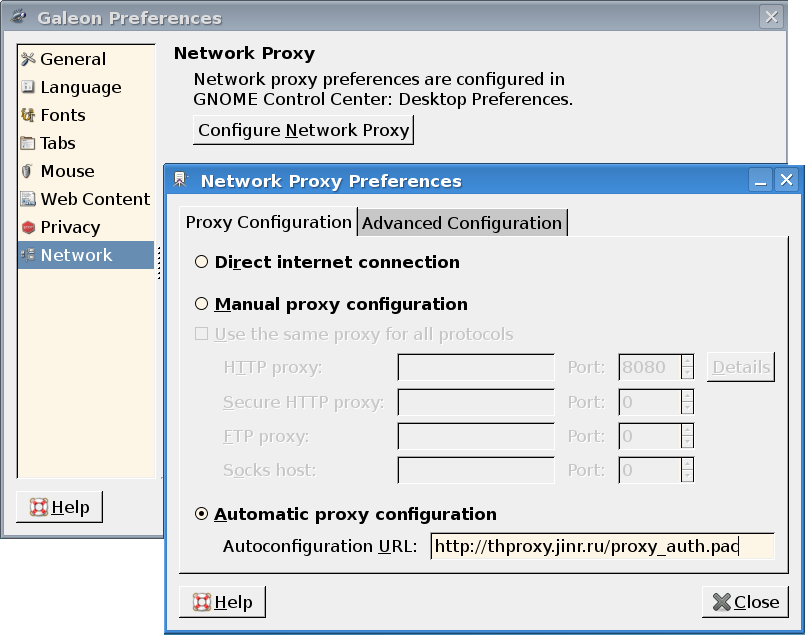Switch to the Advanced Configuration tab
Image resolution: width=805 pixels, height=635 pixels.
point(462,223)
